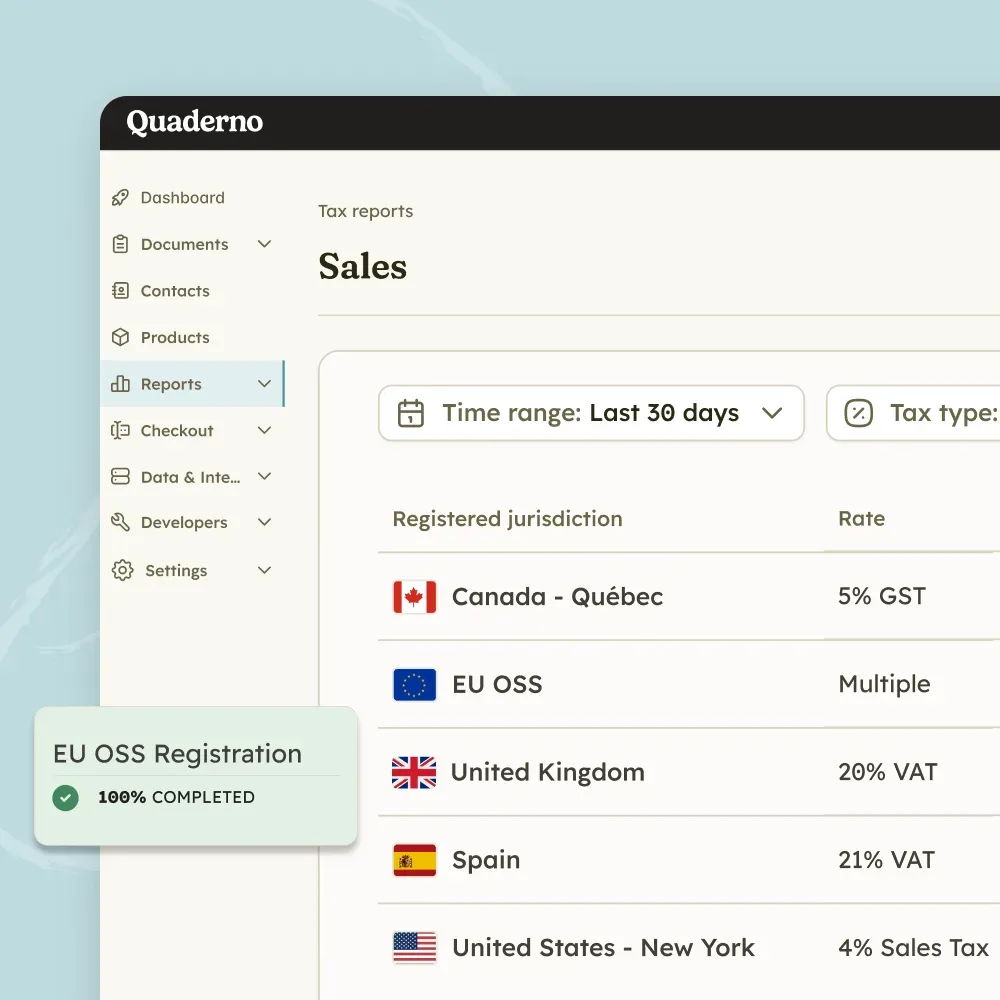Select the 'Spain' jurisdiction row
This screenshot has height=1000, width=1000.
pos(689,860)
